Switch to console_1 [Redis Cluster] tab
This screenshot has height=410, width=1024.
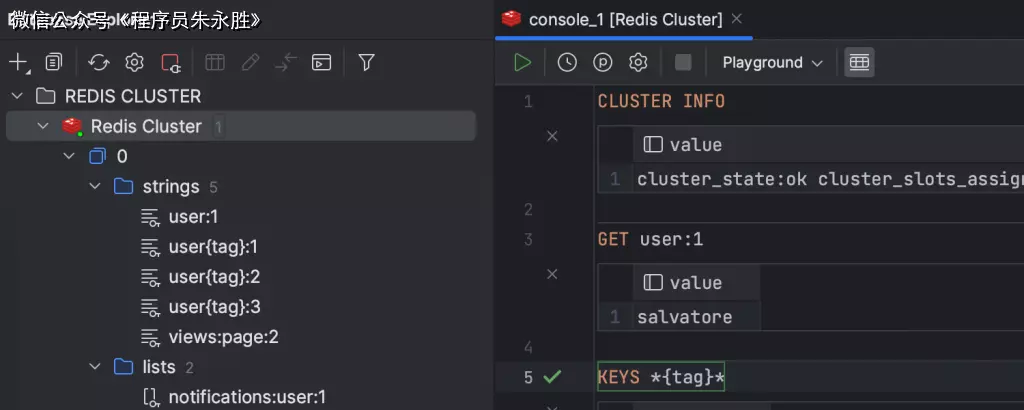tap(624, 19)
